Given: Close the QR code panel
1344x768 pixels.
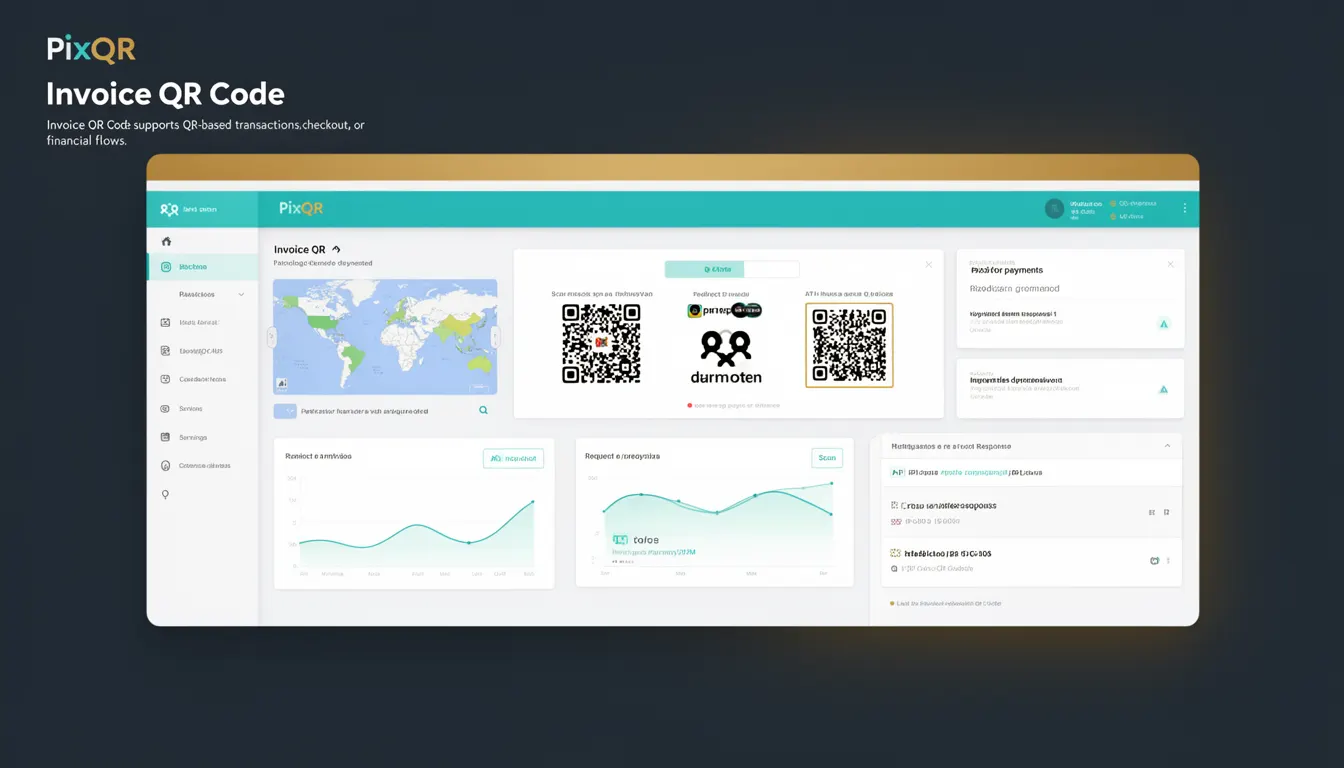Looking at the screenshot, I should click(928, 264).
